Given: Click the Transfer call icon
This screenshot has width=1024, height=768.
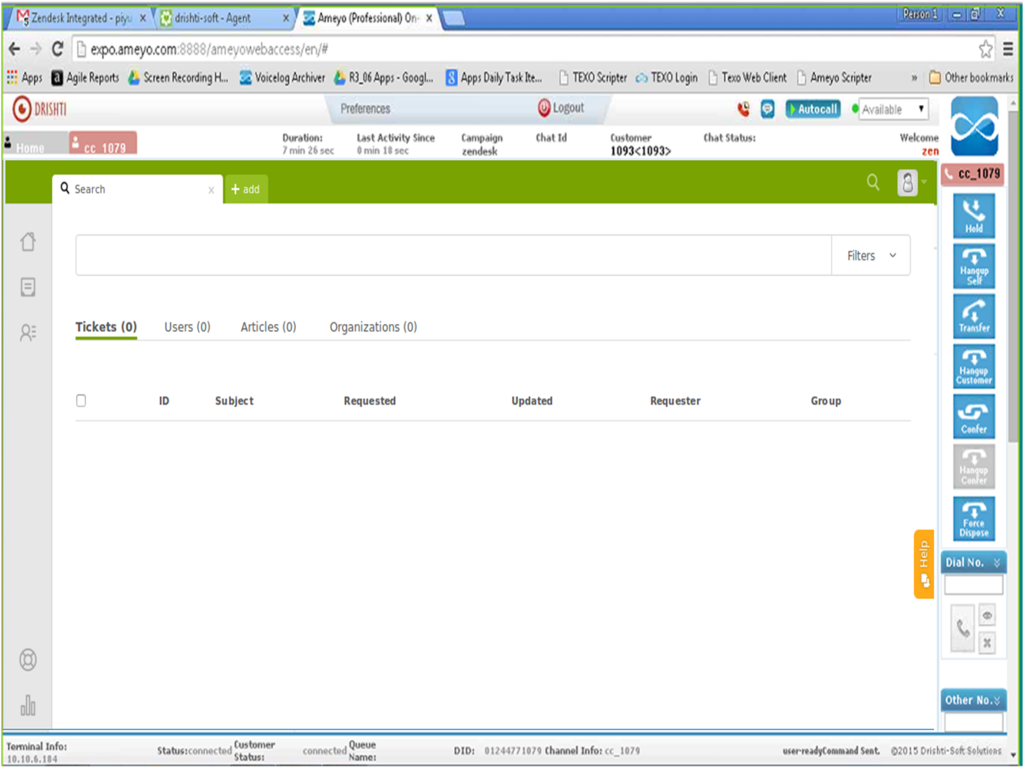Looking at the screenshot, I should coord(973,316).
